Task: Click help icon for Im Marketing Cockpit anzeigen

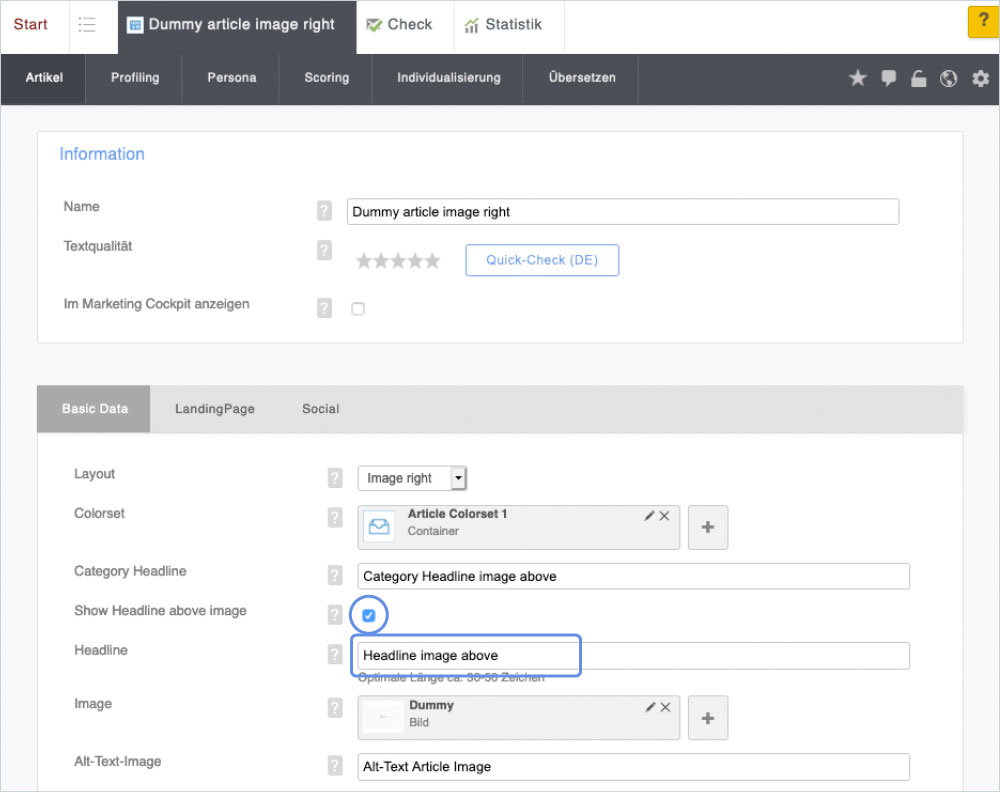Action: 324,308
